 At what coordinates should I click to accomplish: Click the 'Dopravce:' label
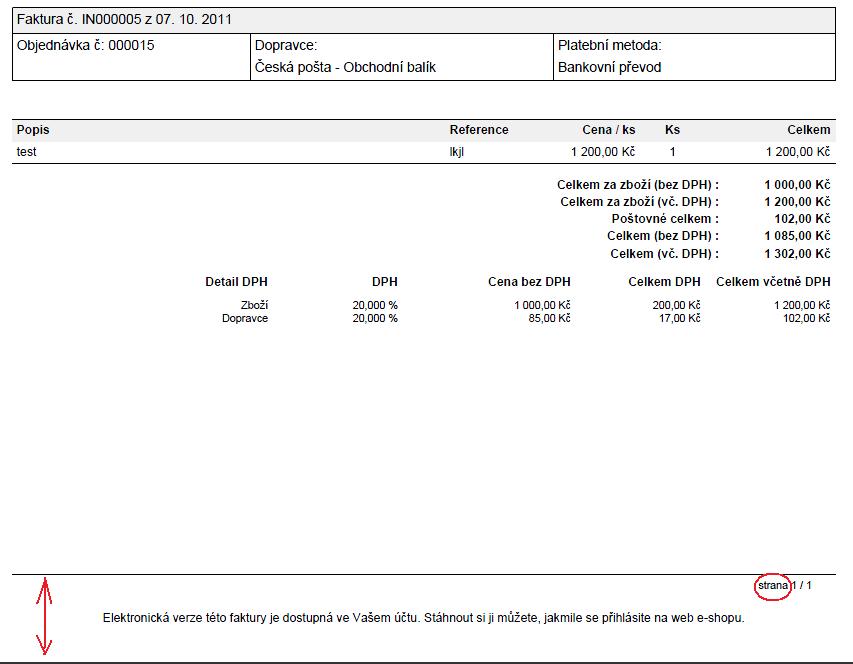[x=286, y=45]
